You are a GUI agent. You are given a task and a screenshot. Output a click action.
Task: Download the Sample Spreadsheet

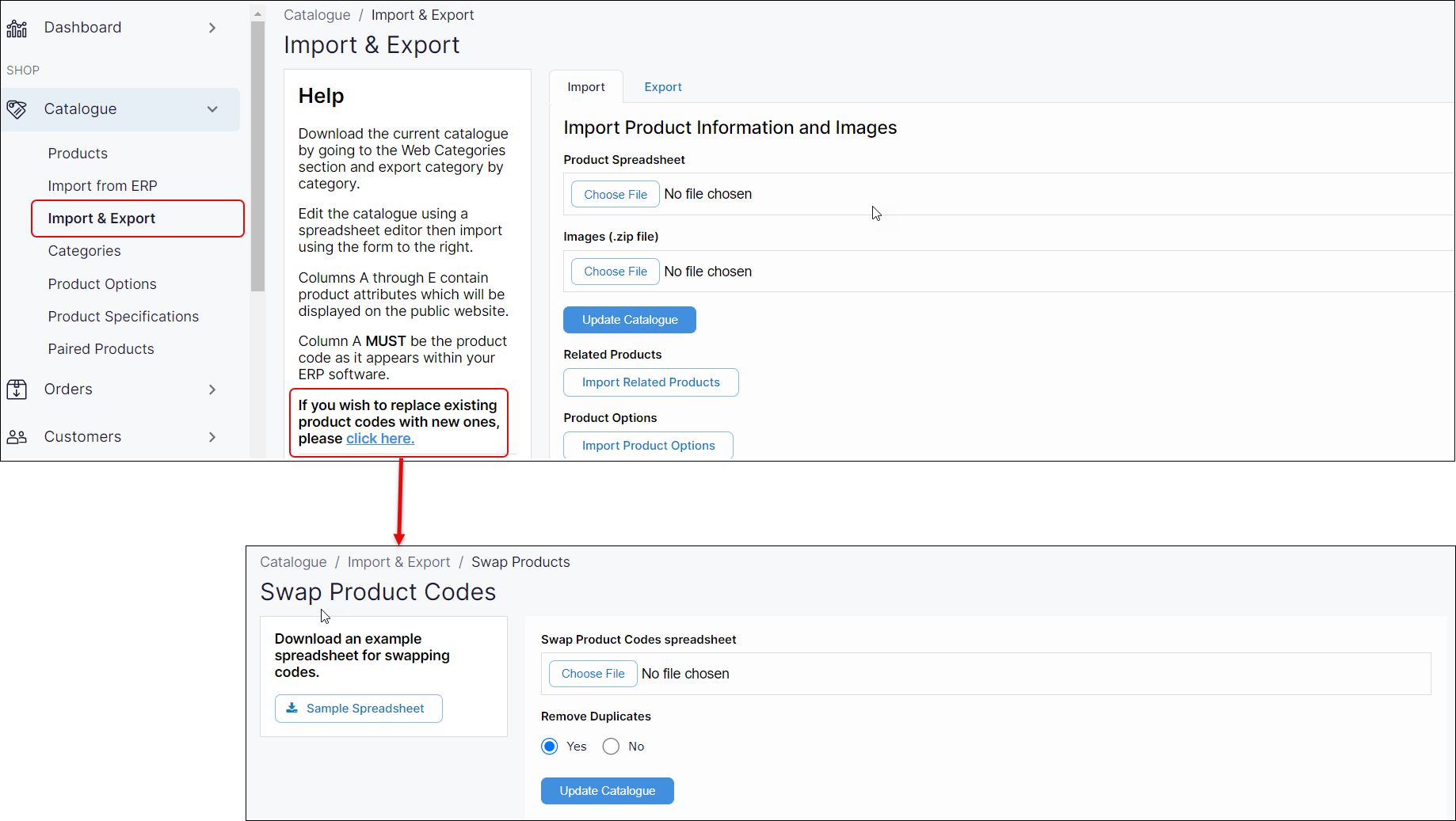tap(359, 709)
